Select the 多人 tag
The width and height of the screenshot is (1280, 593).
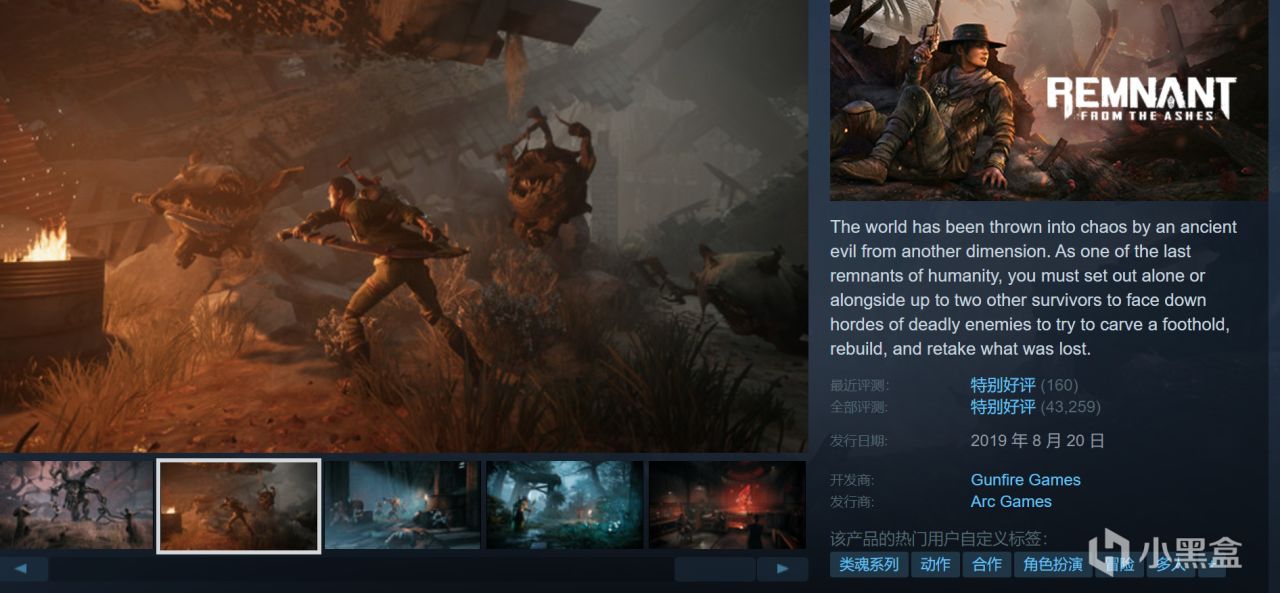1170,565
